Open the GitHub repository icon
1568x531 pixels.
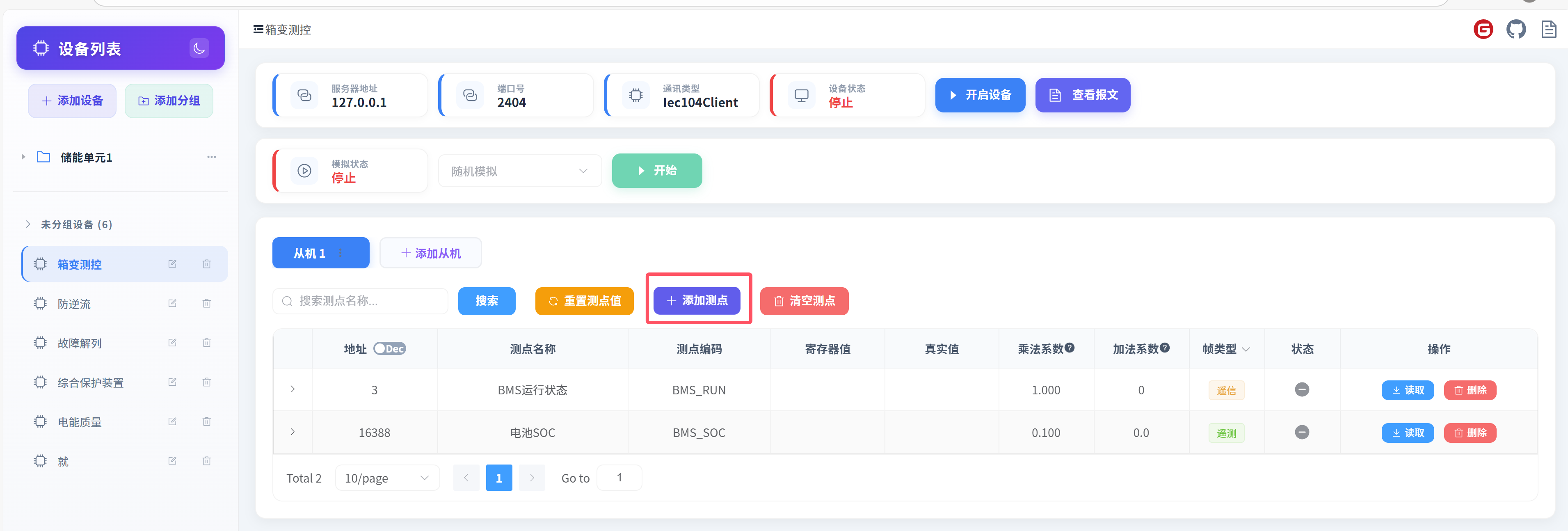(x=1515, y=29)
